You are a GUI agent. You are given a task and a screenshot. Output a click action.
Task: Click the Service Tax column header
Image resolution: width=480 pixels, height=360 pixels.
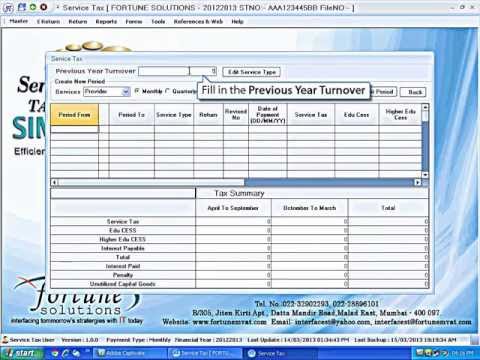coord(311,115)
